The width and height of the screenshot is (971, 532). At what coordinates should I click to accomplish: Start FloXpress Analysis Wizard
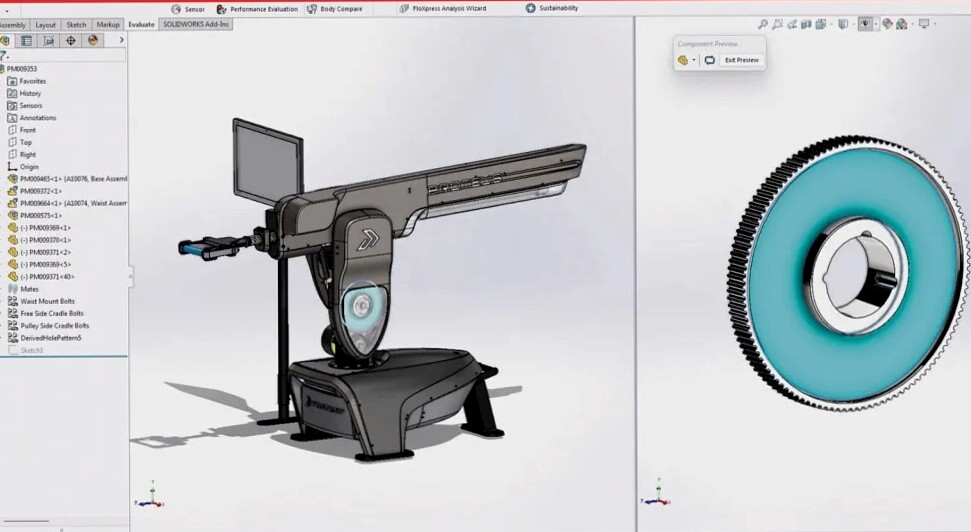click(443, 9)
